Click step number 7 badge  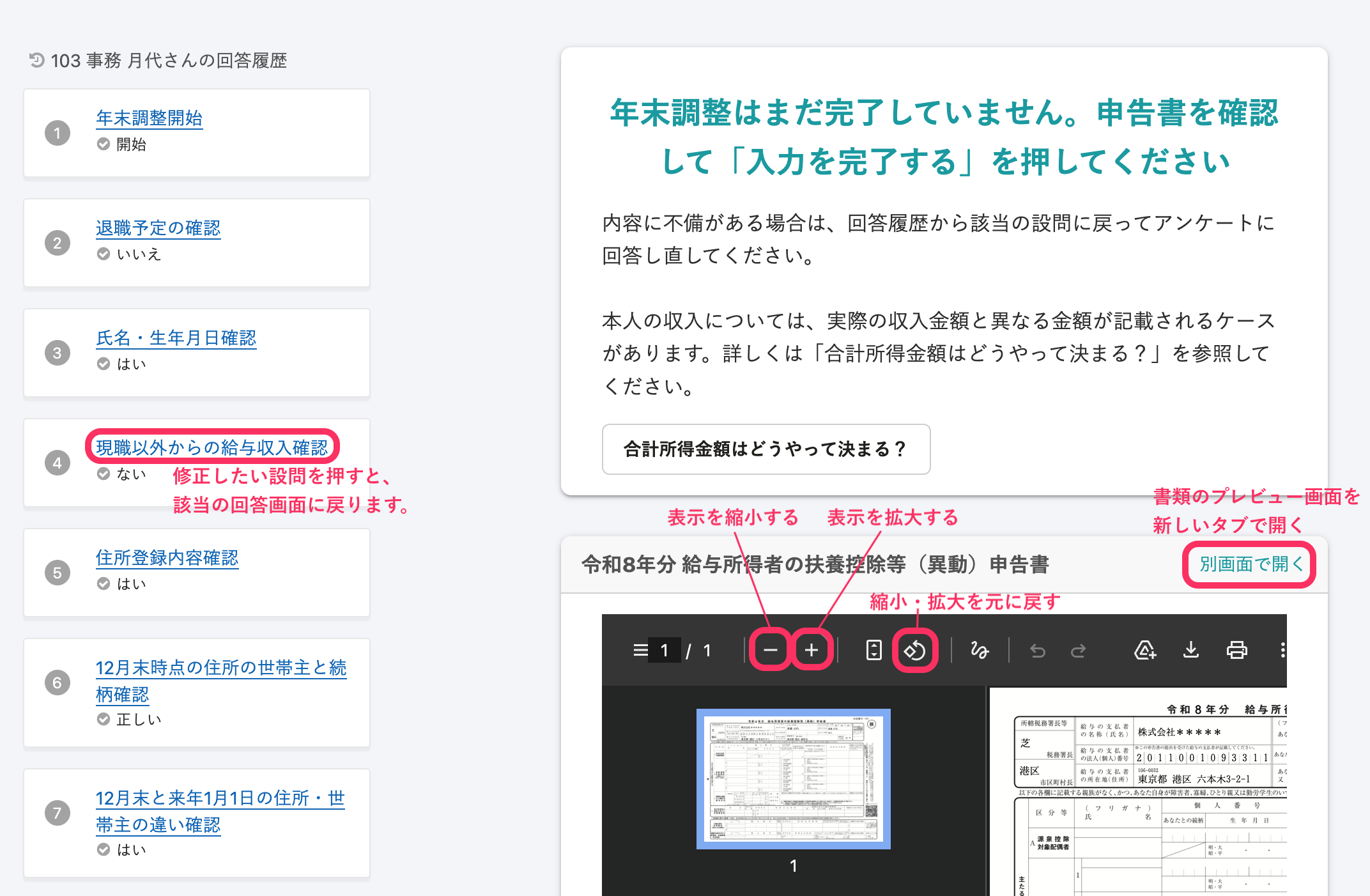point(58,813)
